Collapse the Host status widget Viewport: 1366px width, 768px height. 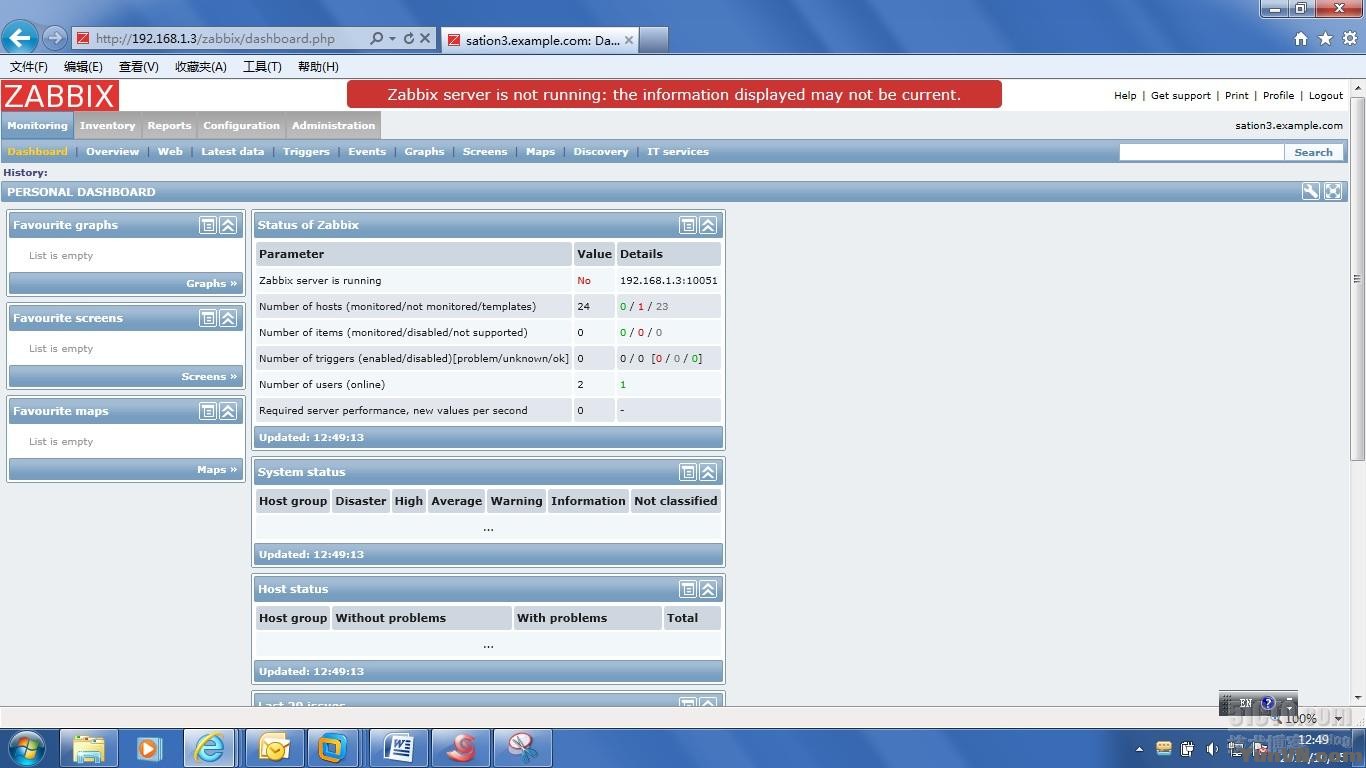(708, 589)
